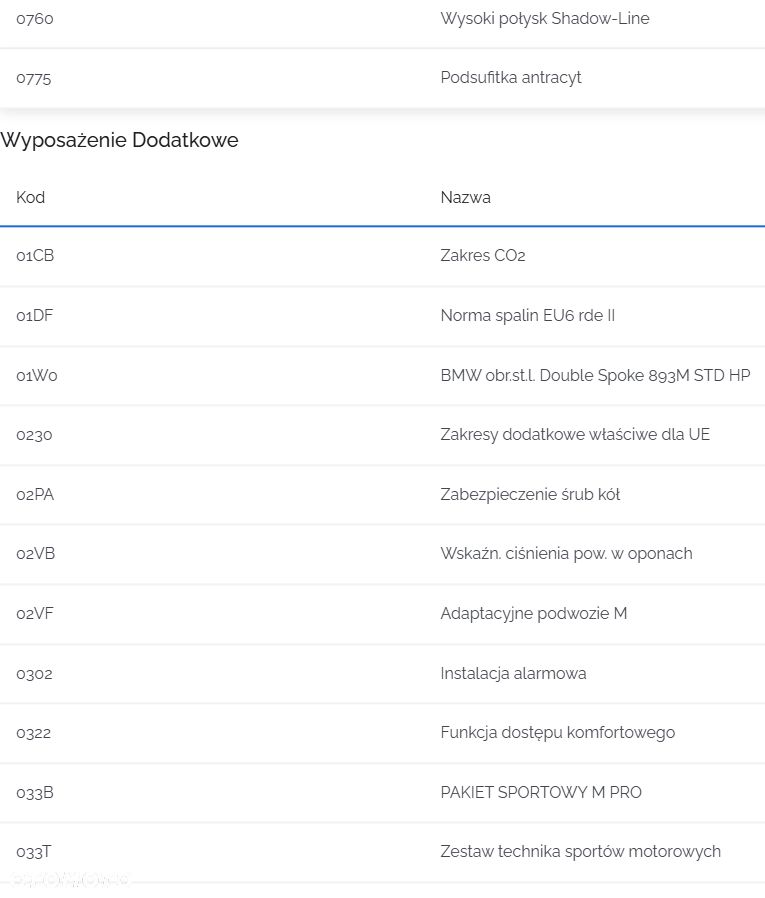The width and height of the screenshot is (765, 898).
Task: Select Zestaw technika sportów motorowych entry
Action: (x=580, y=852)
